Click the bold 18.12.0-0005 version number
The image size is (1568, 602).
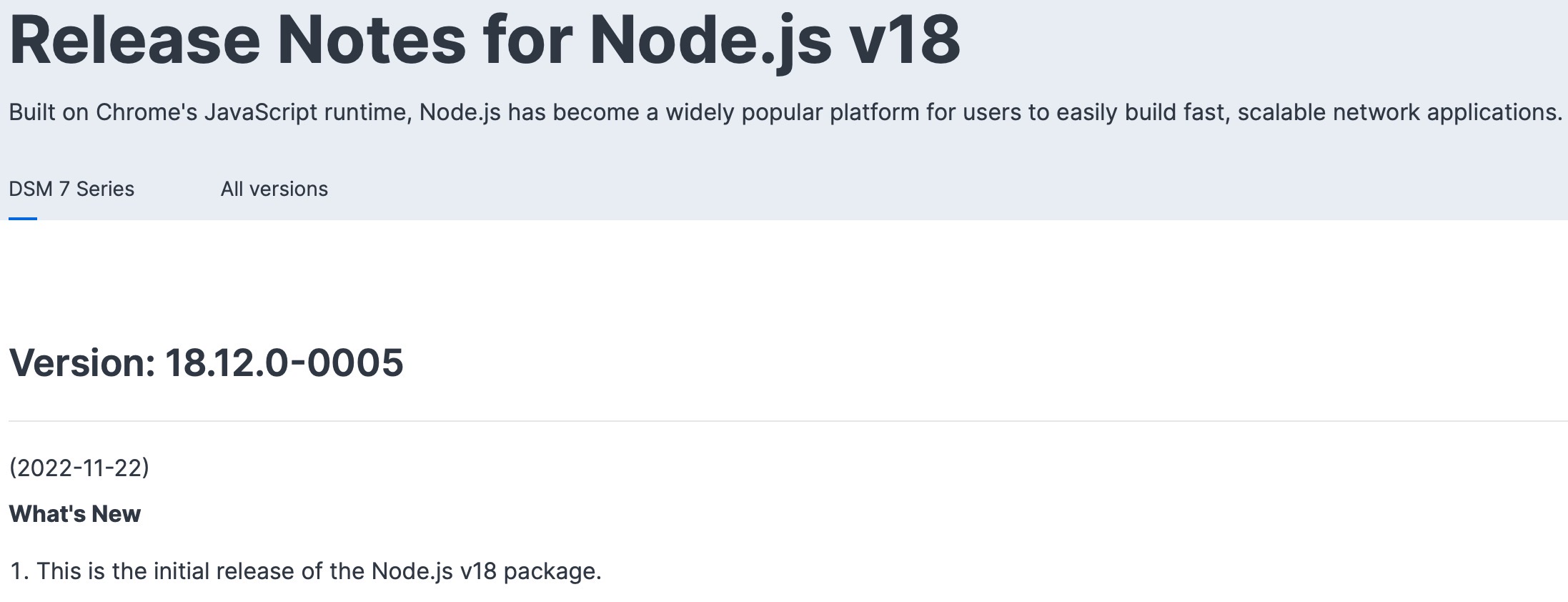coord(286,365)
